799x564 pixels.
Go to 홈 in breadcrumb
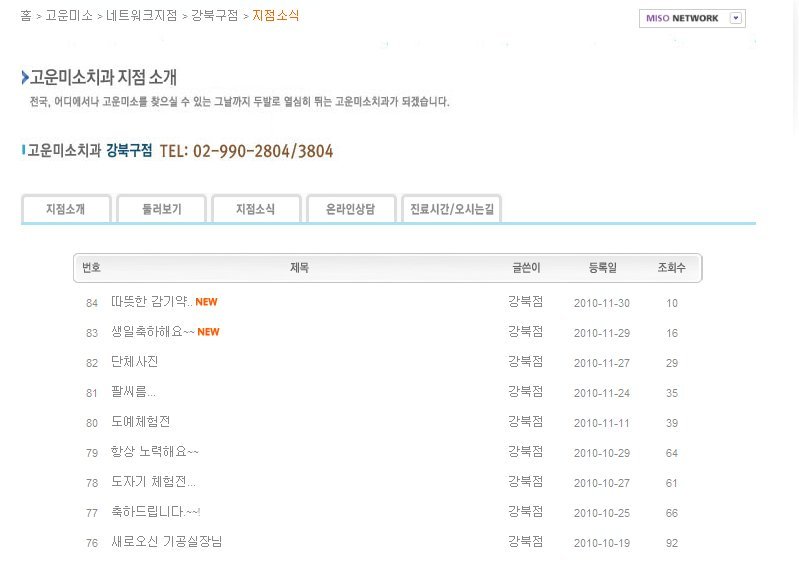(x=26, y=16)
